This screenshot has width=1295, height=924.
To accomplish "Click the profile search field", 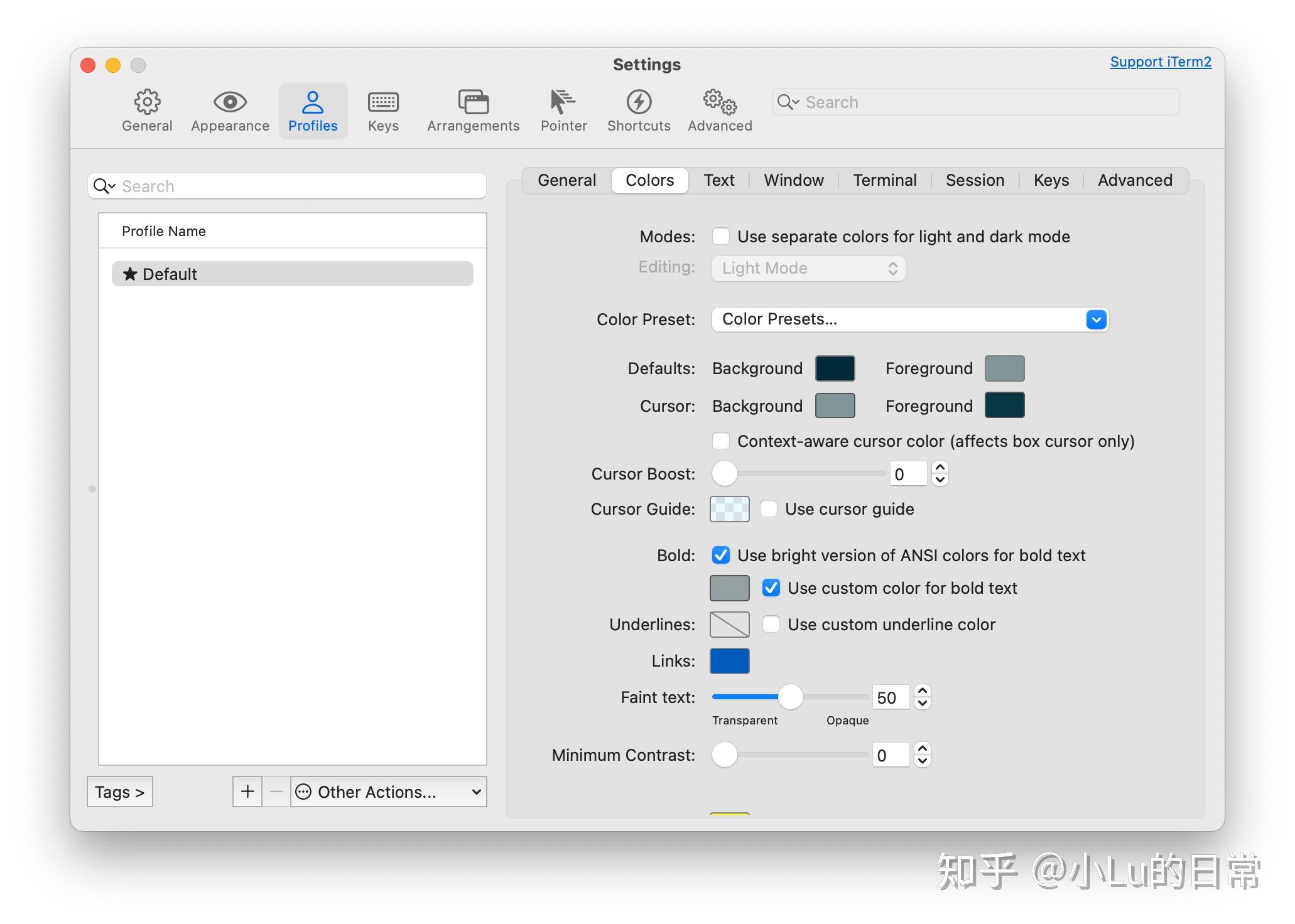I will click(295, 186).
